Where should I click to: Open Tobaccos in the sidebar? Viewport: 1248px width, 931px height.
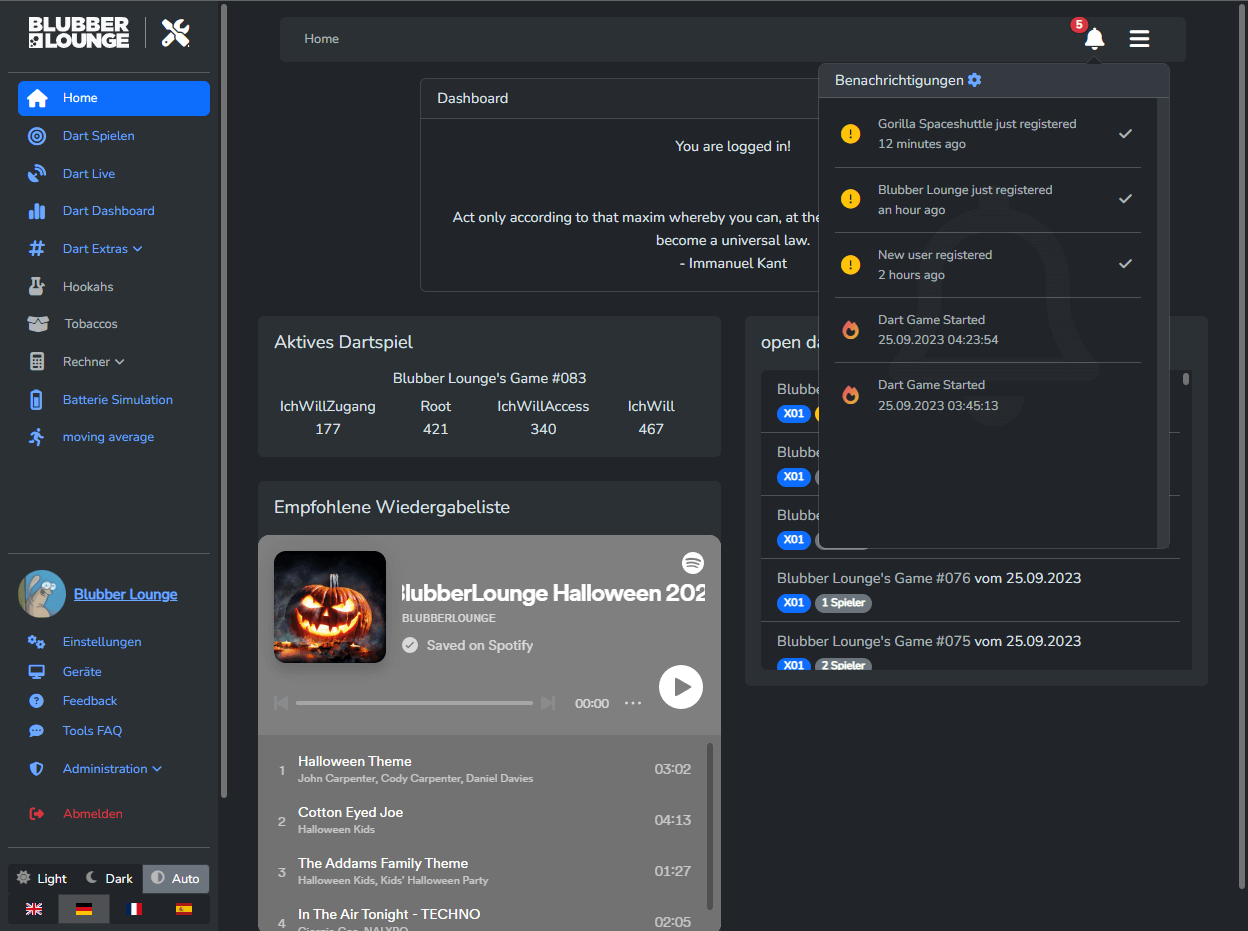coord(91,324)
